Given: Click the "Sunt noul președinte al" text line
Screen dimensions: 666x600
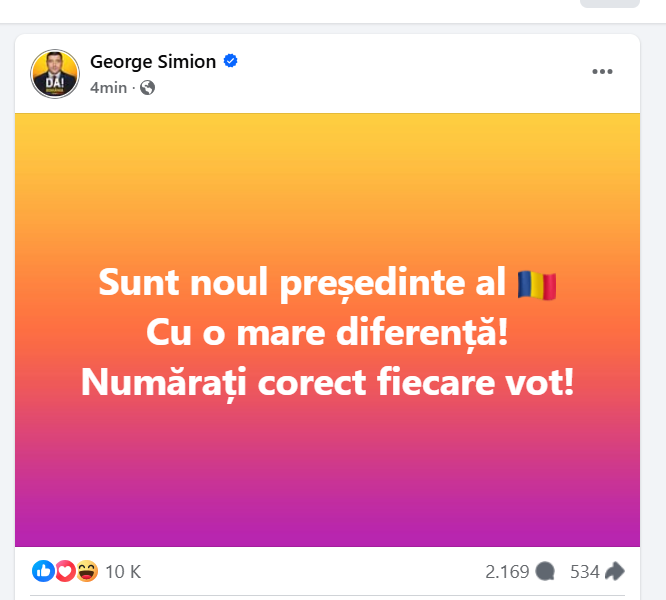Looking at the screenshot, I should 302,284.
